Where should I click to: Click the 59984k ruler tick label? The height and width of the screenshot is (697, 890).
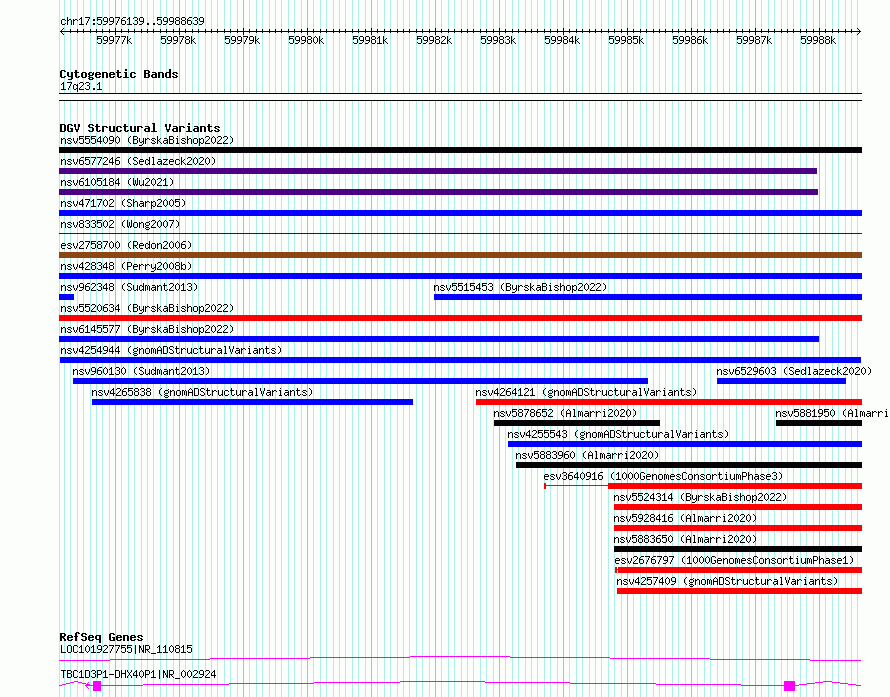(562, 40)
